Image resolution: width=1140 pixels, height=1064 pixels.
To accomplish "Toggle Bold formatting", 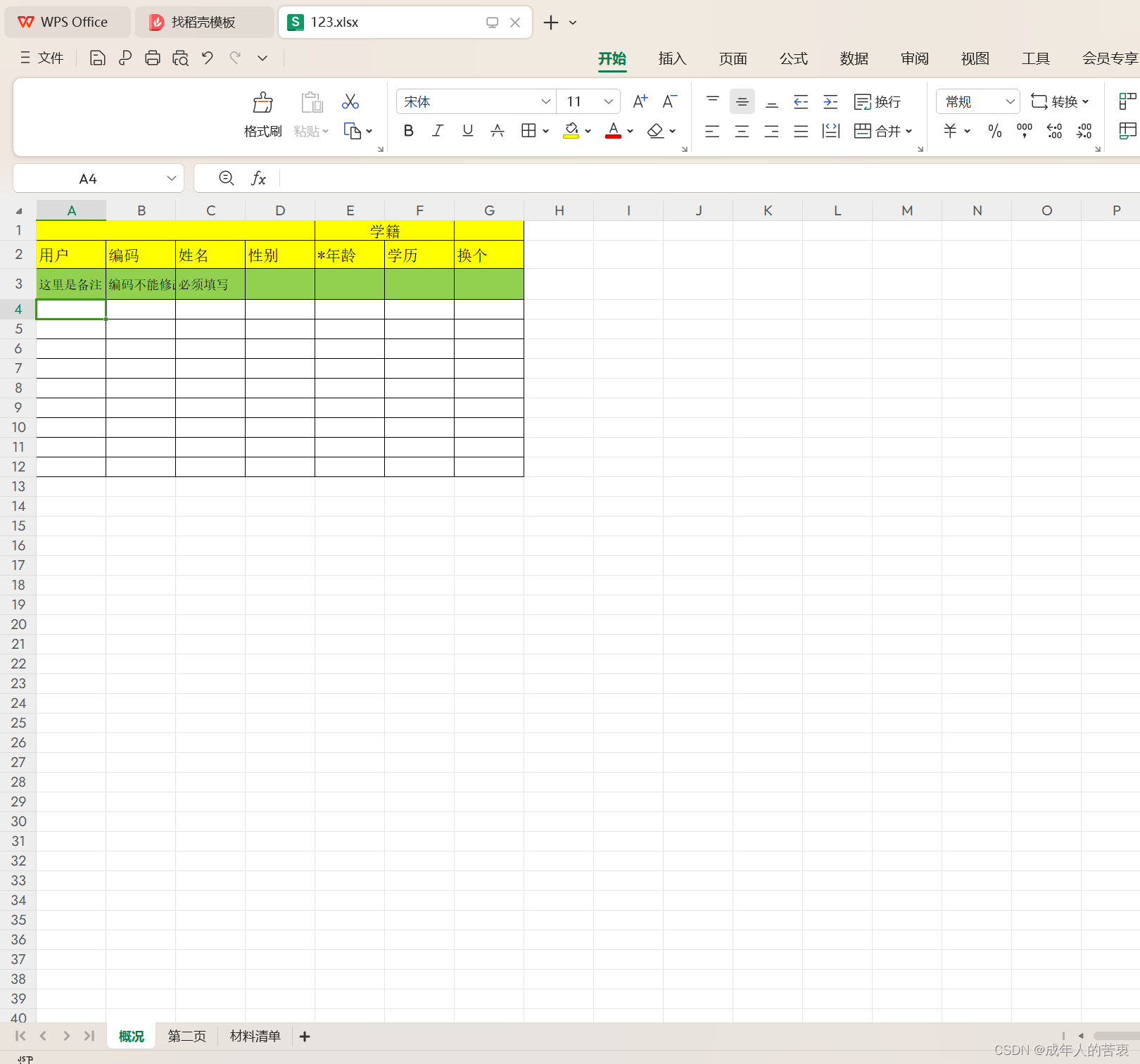I will click(x=408, y=131).
